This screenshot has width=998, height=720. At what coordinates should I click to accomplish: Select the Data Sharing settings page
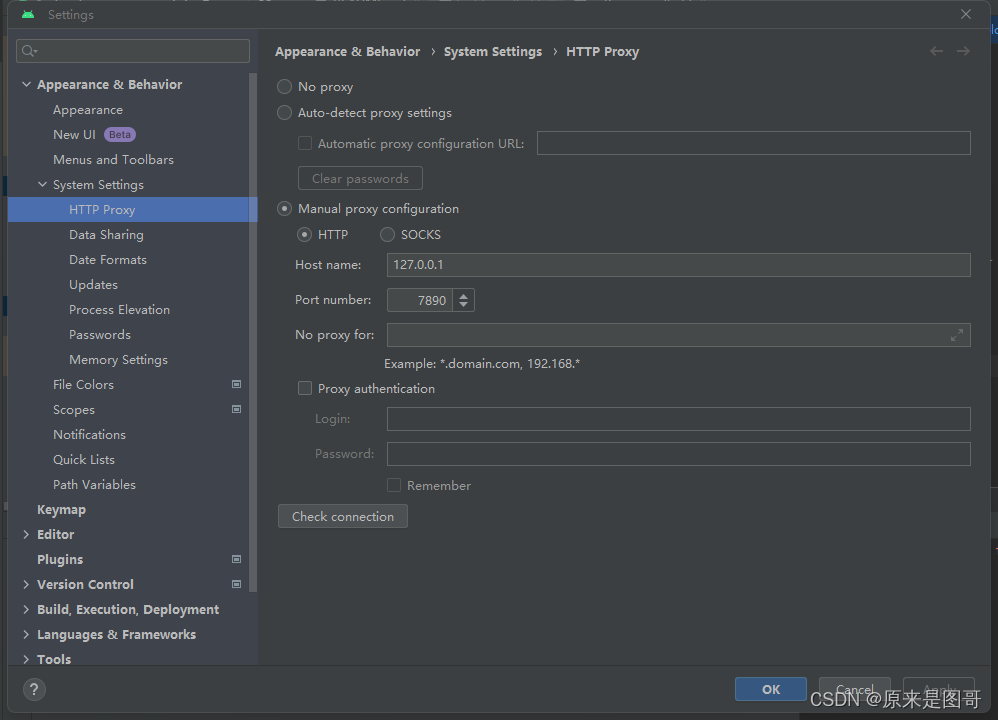click(x=106, y=234)
